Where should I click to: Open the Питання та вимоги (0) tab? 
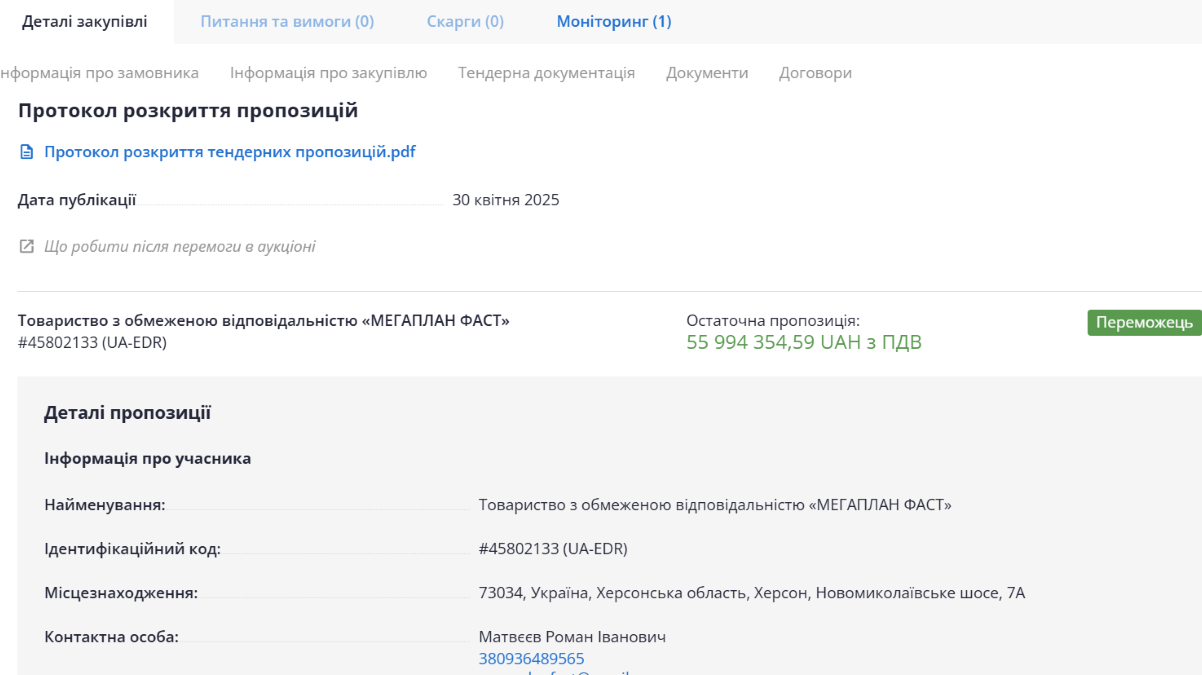287,22
